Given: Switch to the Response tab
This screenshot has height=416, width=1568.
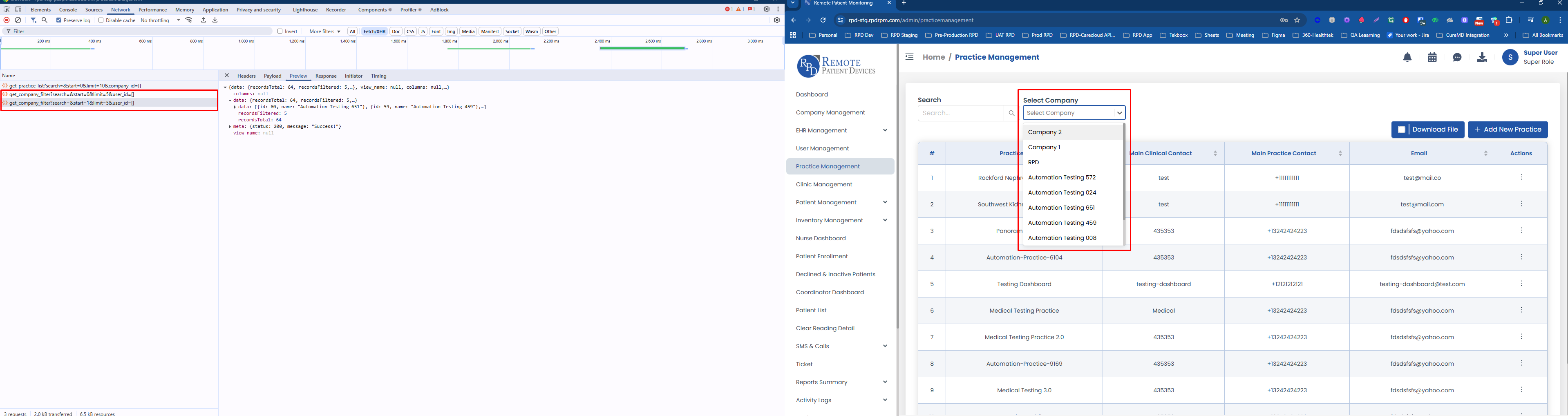Looking at the screenshot, I should point(326,76).
